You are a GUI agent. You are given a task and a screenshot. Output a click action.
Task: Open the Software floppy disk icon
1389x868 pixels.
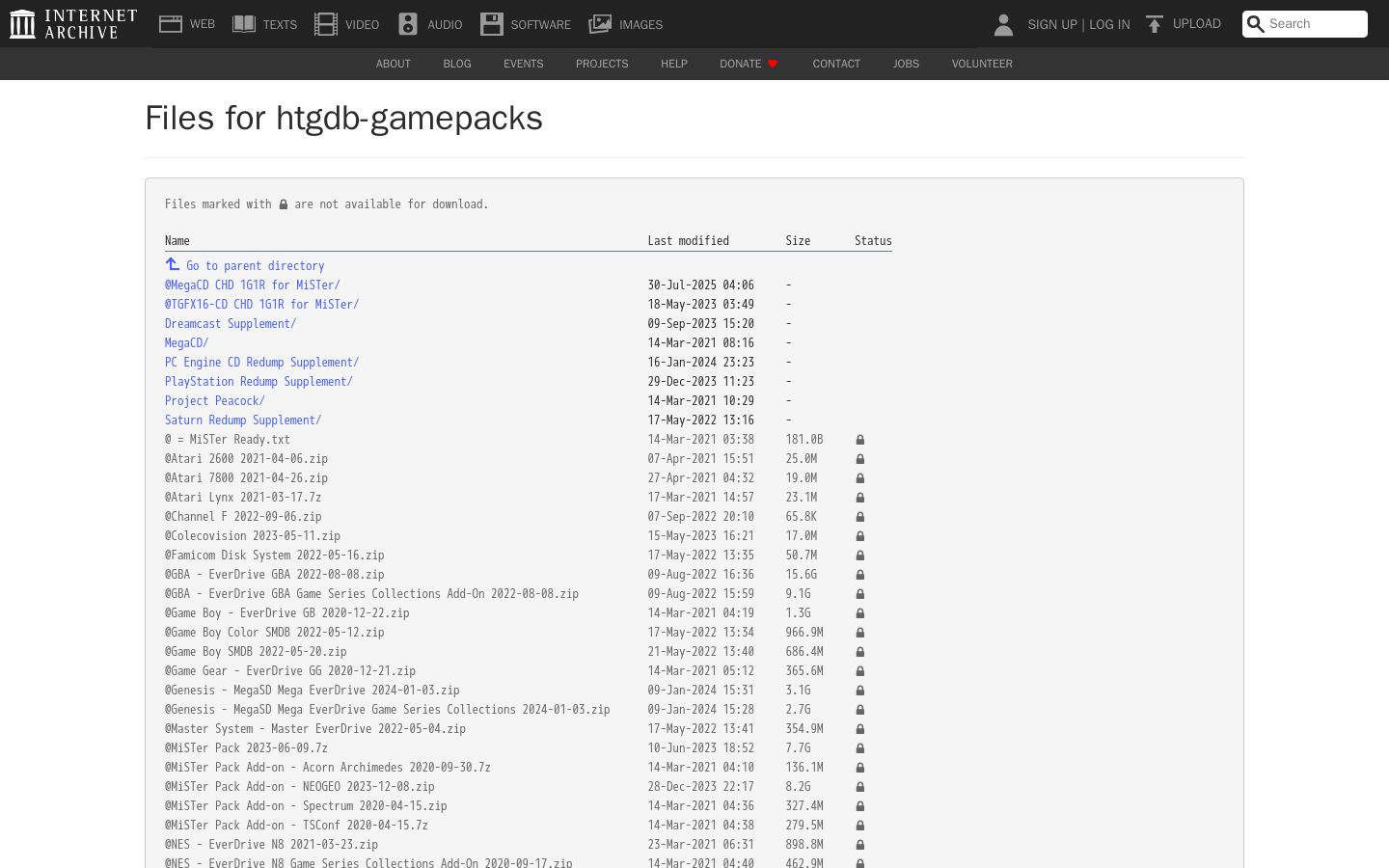tap(492, 24)
